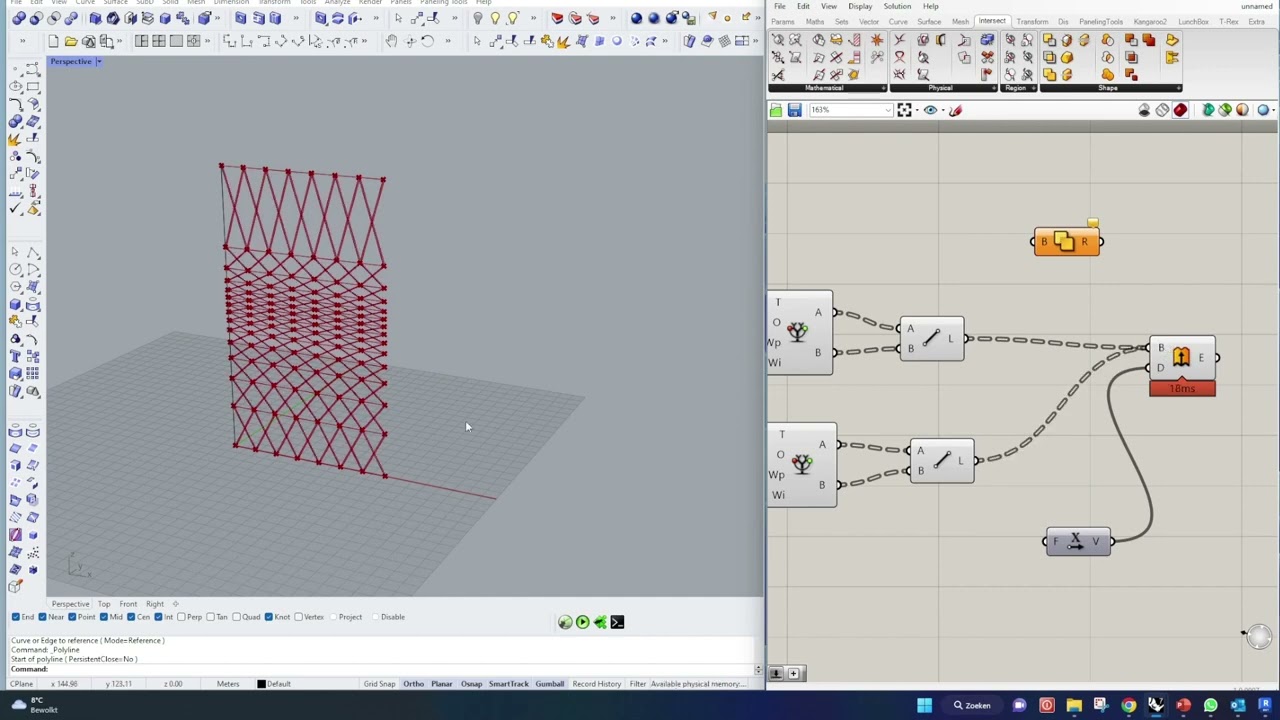The width and height of the screenshot is (1280, 720).
Task: Zoom extents icon in Grasshopper canvas toolbar
Action: 904,110
